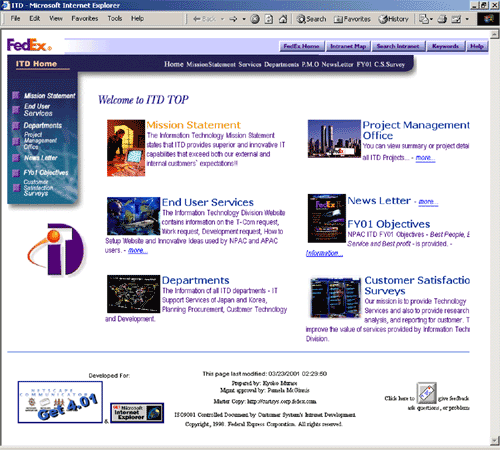This screenshot has width=500, height=450.
Task: Open the Tools menu
Action: 115,18
